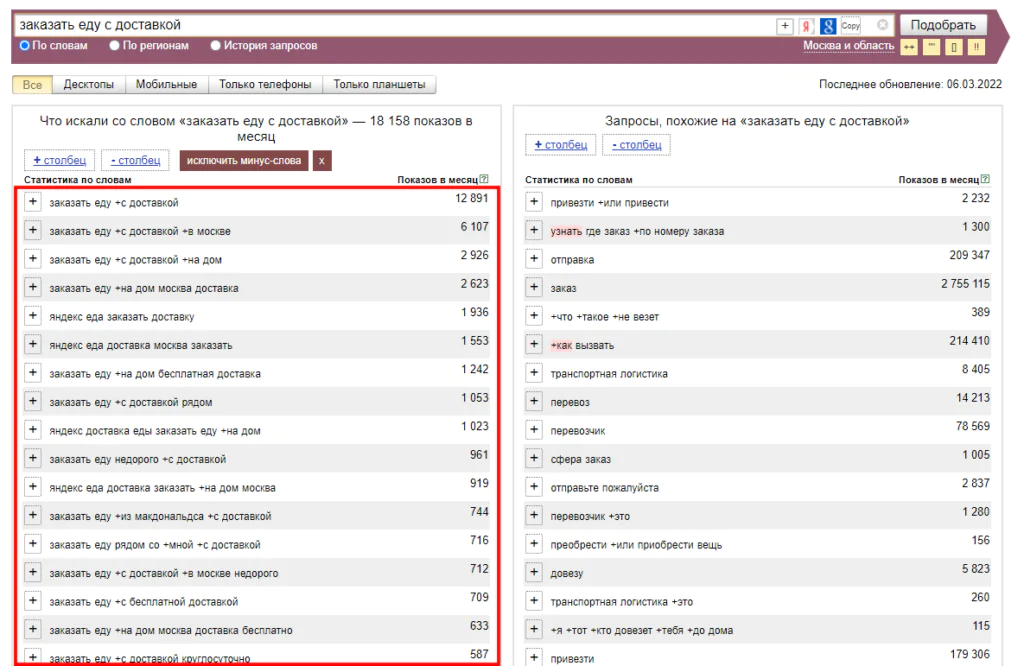Add similar query сфера заказ with plus
1024x666 pixels.
(x=534, y=458)
